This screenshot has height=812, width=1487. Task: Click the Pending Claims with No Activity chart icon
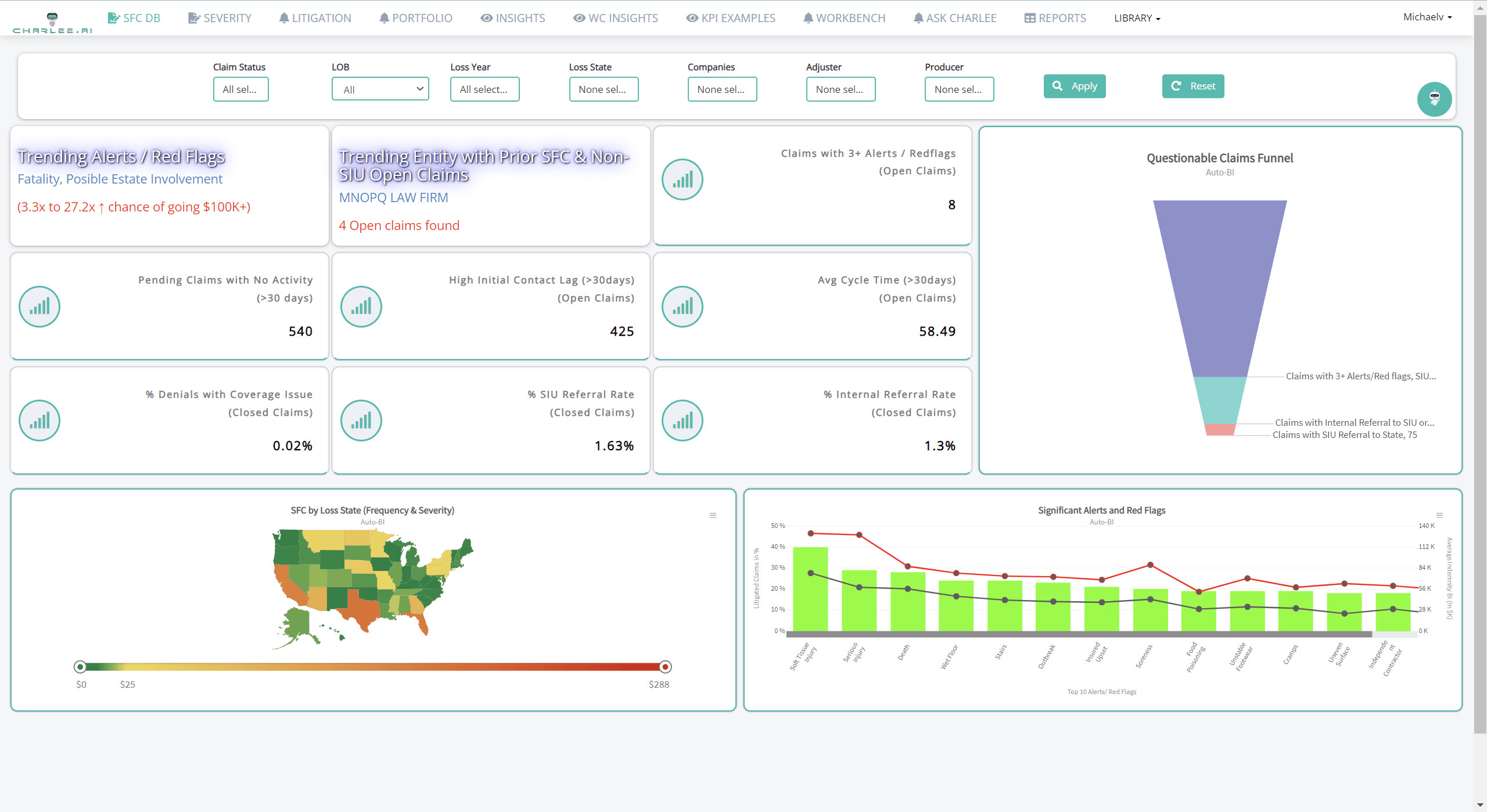[x=39, y=307]
